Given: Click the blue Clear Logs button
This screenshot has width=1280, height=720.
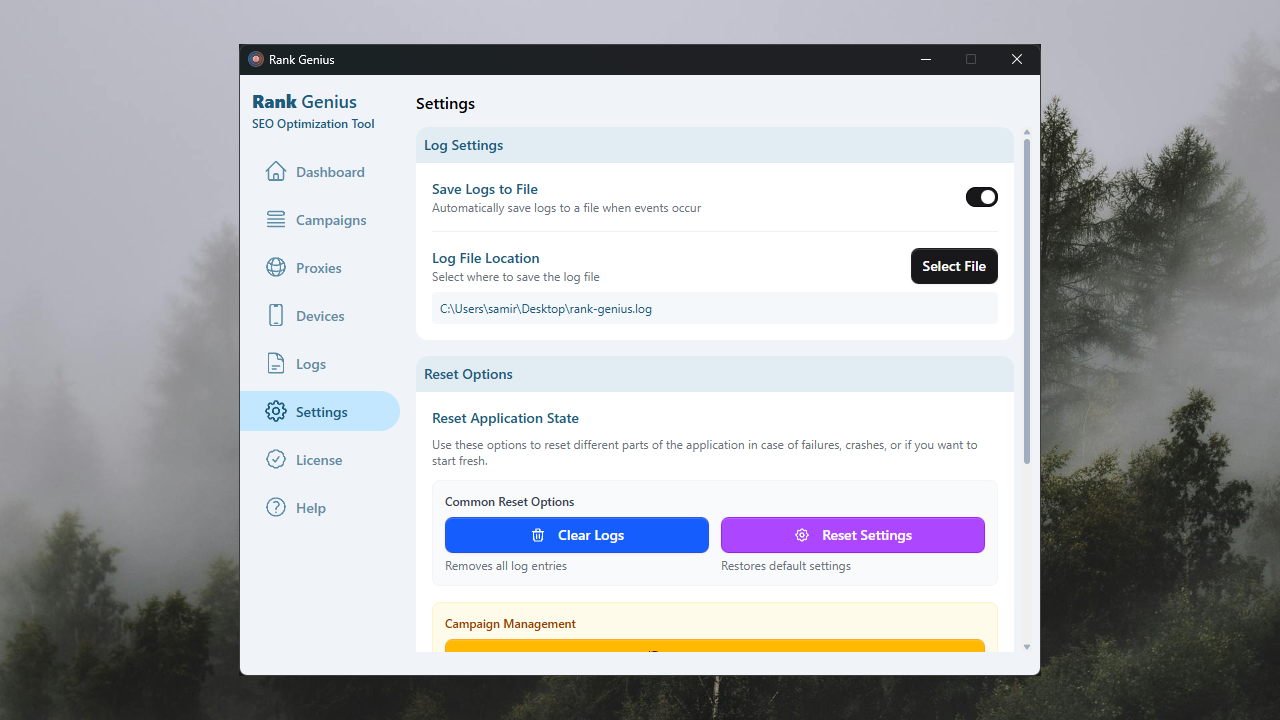Looking at the screenshot, I should pos(577,535).
